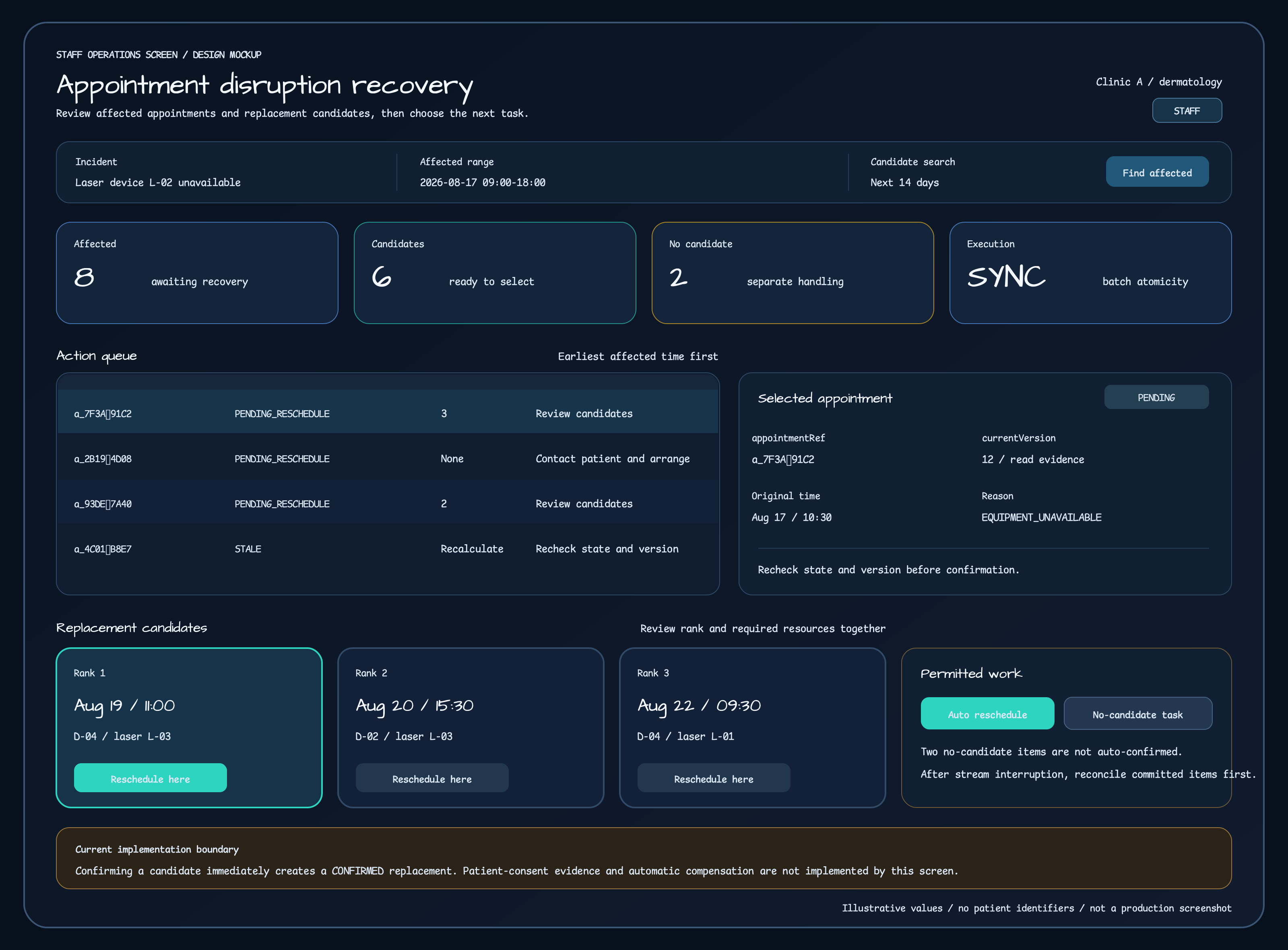Reschedule to Rank 2 Aug 20 slot

pyautogui.click(x=432, y=778)
